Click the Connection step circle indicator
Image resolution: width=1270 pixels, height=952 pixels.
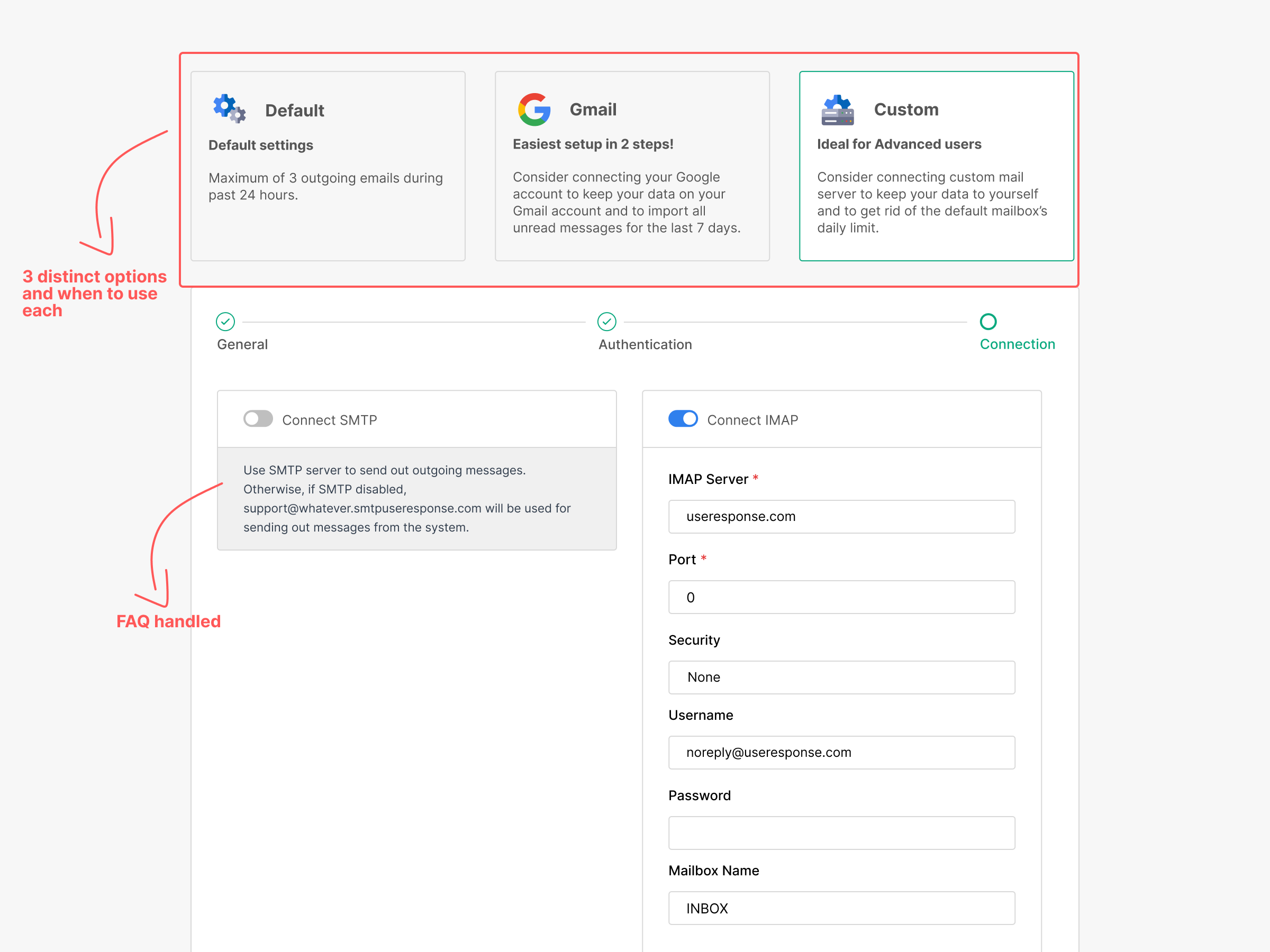[988, 322]
